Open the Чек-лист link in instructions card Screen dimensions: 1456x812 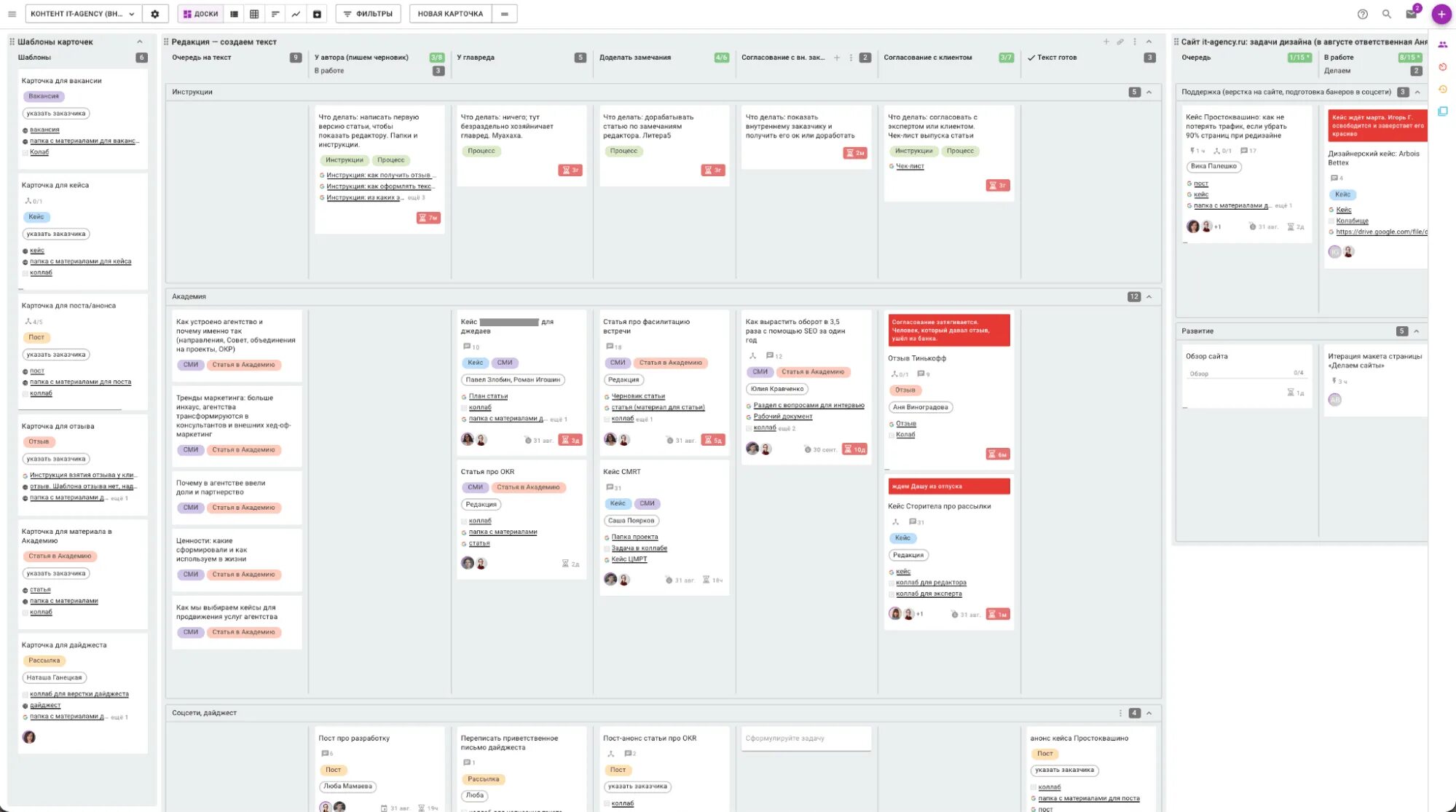pyautogui.click(x=910, y=166)
